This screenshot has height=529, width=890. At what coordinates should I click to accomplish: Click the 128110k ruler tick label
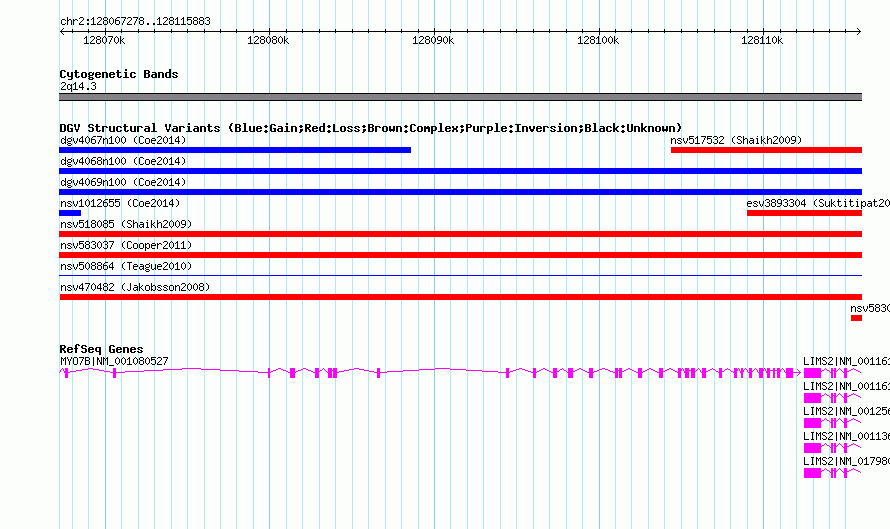click(x=762, y=40)
